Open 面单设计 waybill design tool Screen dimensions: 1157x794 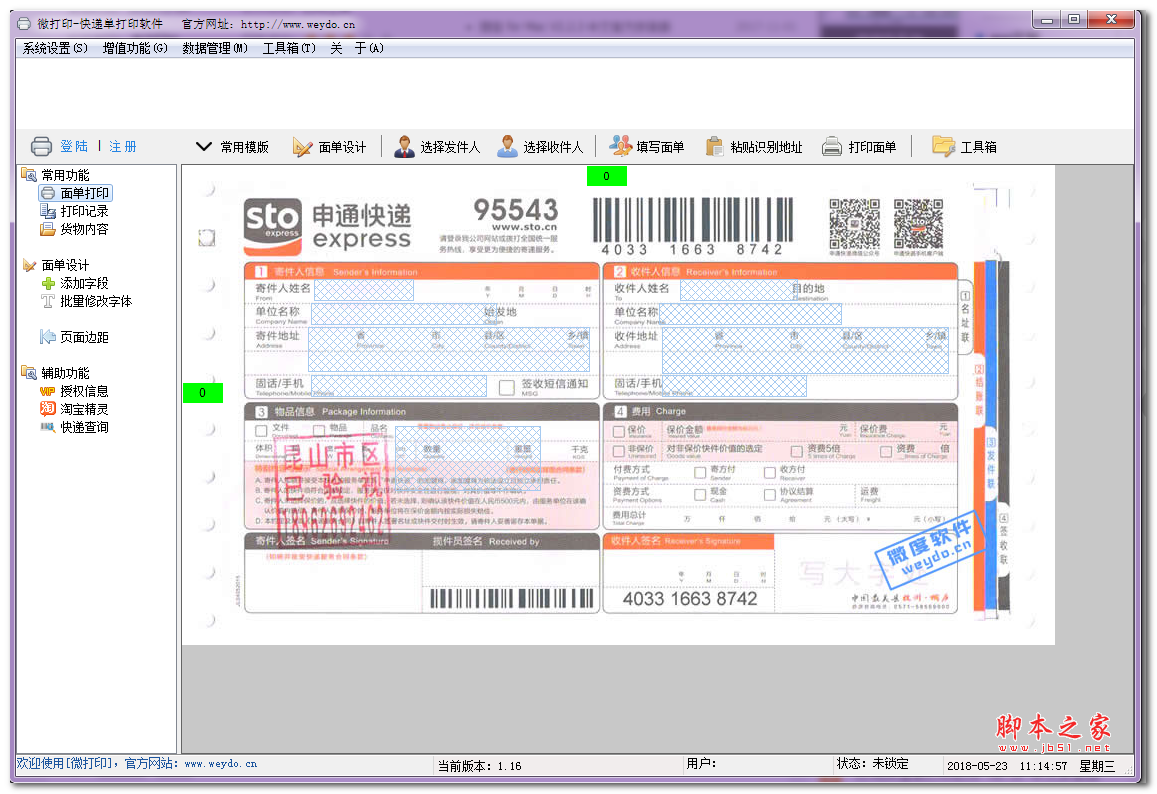[x=332, y=145]
